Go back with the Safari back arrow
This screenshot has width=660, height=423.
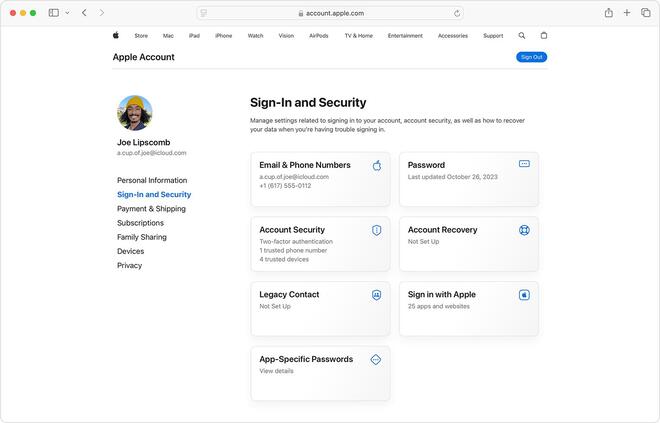point(84,13)
